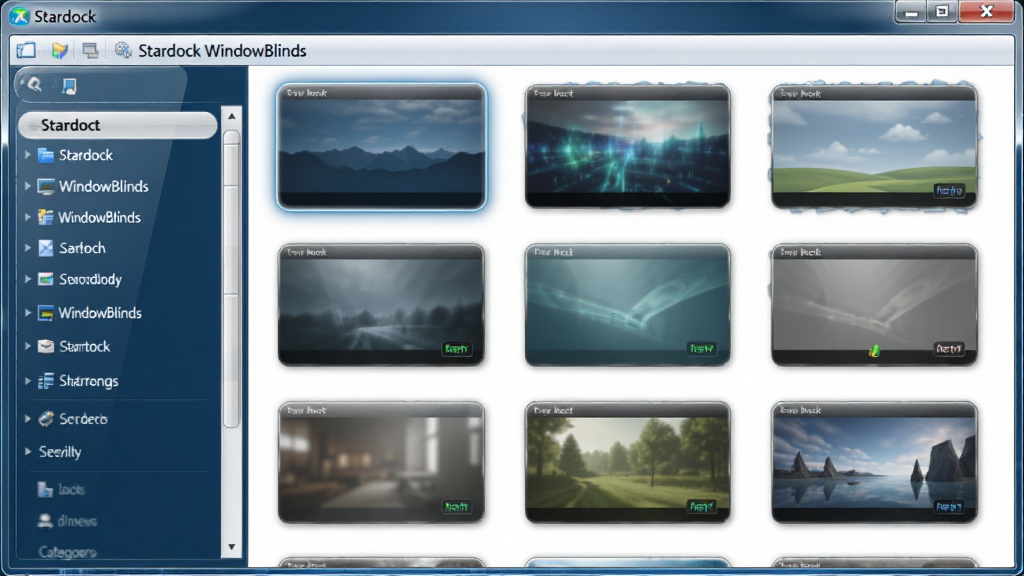Expand WindowBlinds node directly above Startock
Screen dimensions: 1024x576
point(27,313)
